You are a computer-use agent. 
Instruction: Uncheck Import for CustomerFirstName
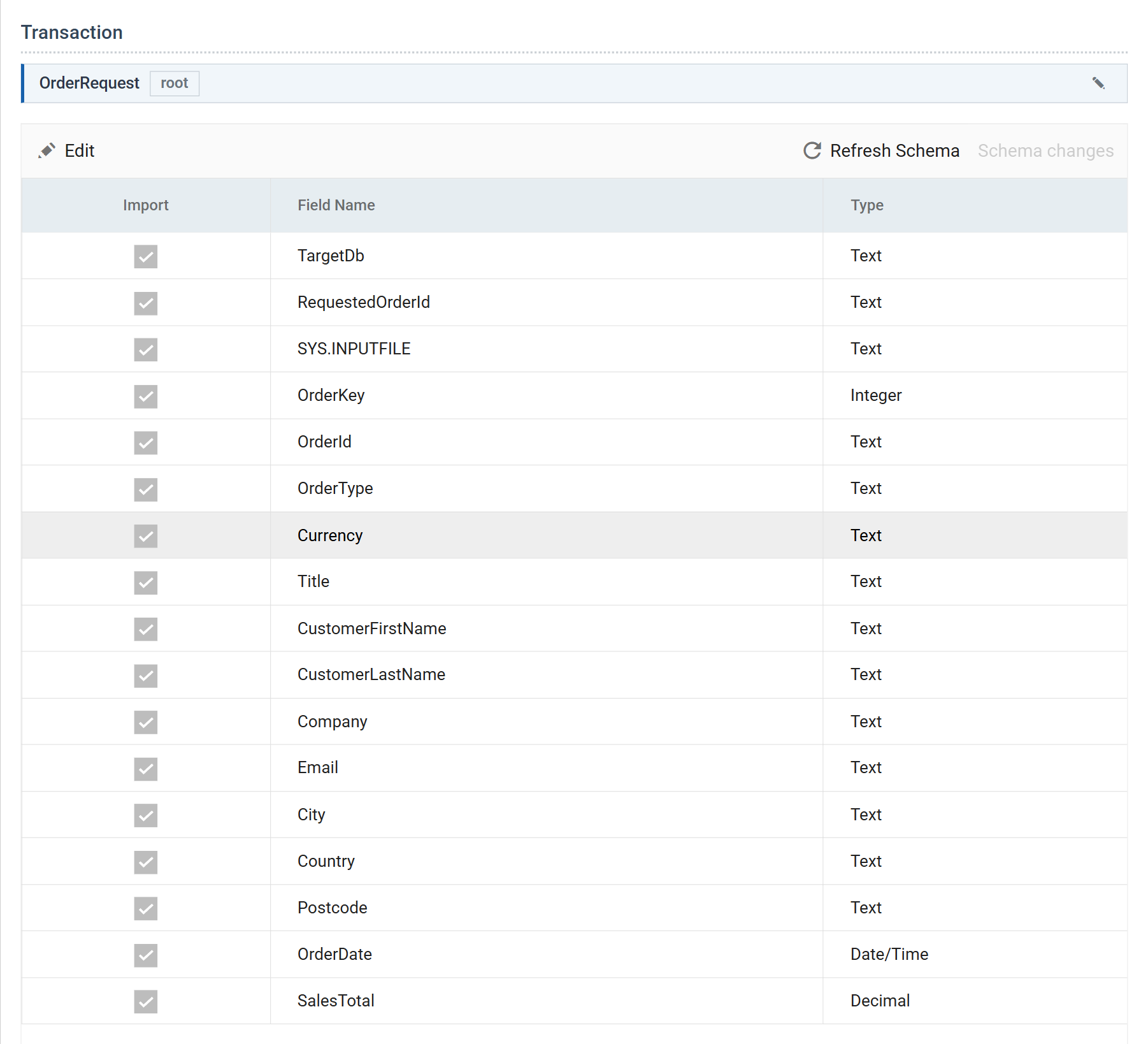tap(146, 628)
